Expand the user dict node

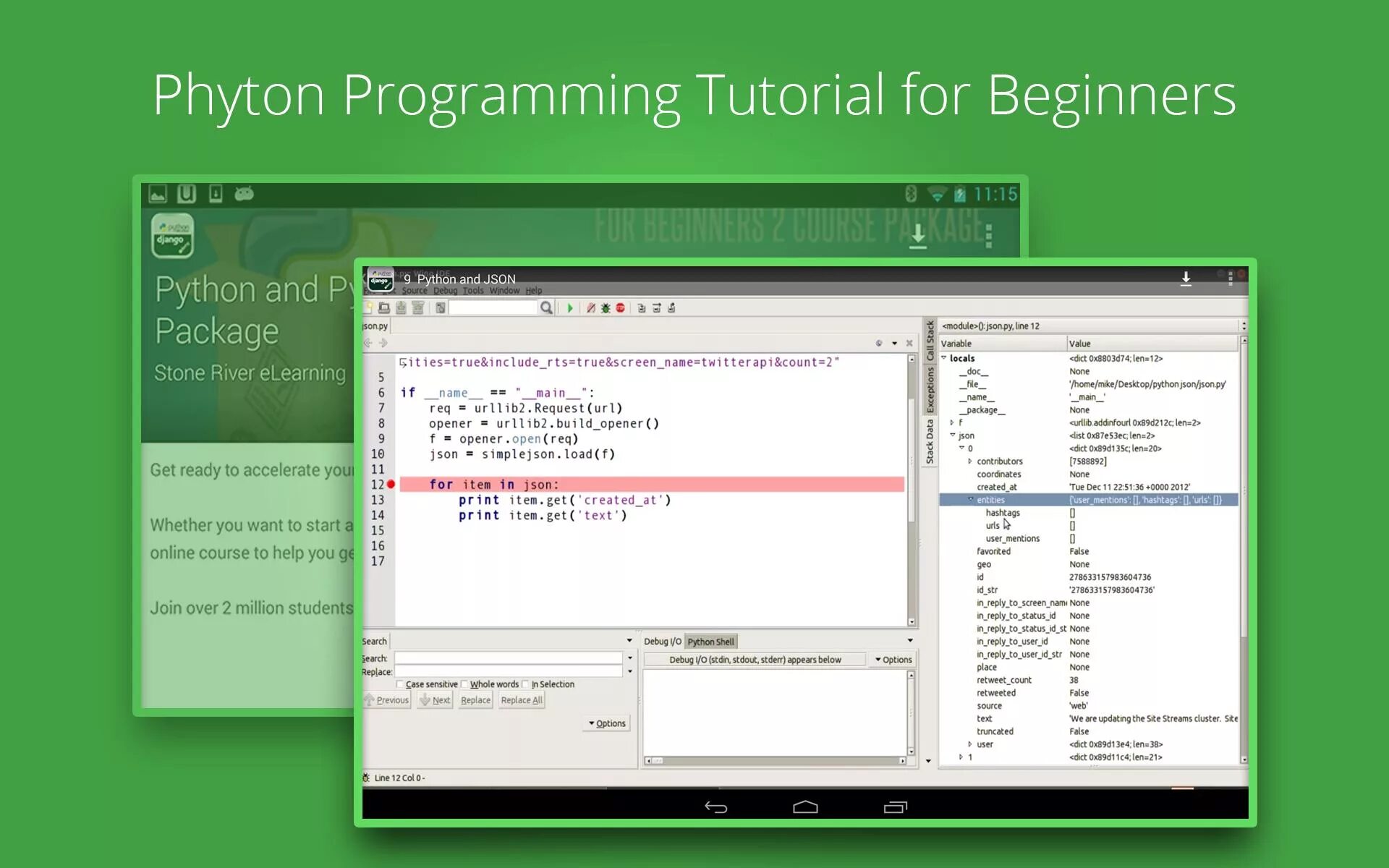(x=970, y=744)
